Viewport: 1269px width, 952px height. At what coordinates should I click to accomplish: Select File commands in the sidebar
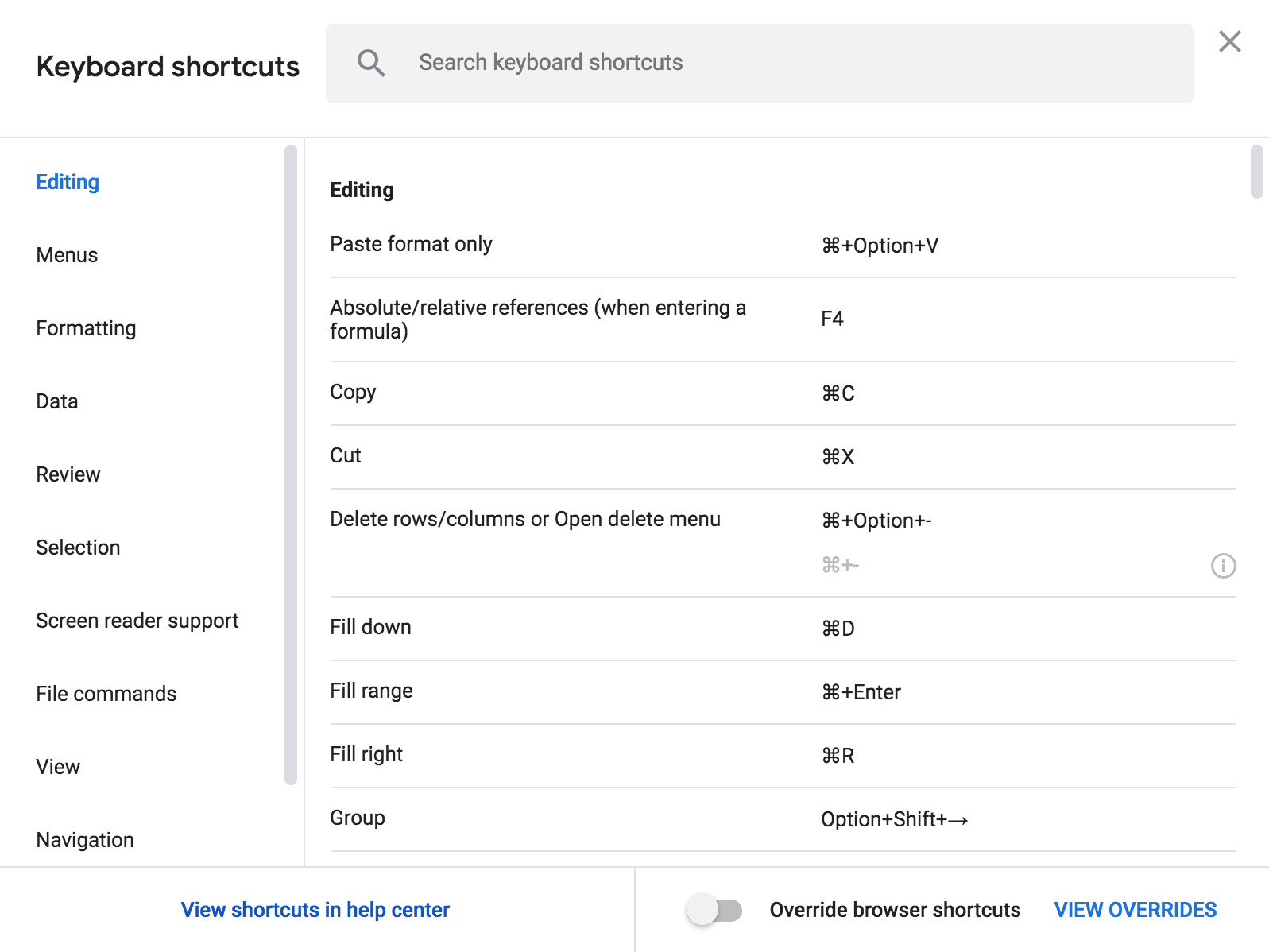(106, 694)
